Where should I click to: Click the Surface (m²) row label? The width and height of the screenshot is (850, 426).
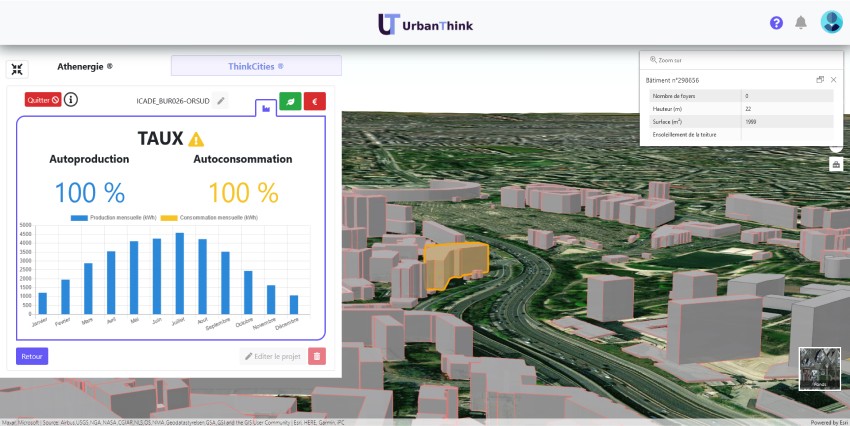click(667, 122)
